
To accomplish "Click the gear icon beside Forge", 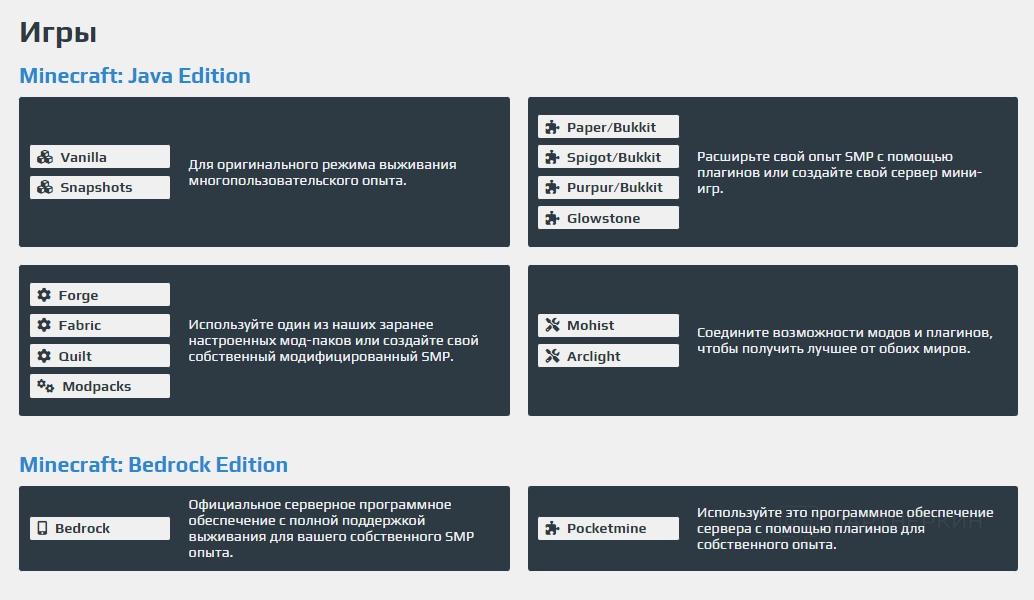I will (44, 295).
